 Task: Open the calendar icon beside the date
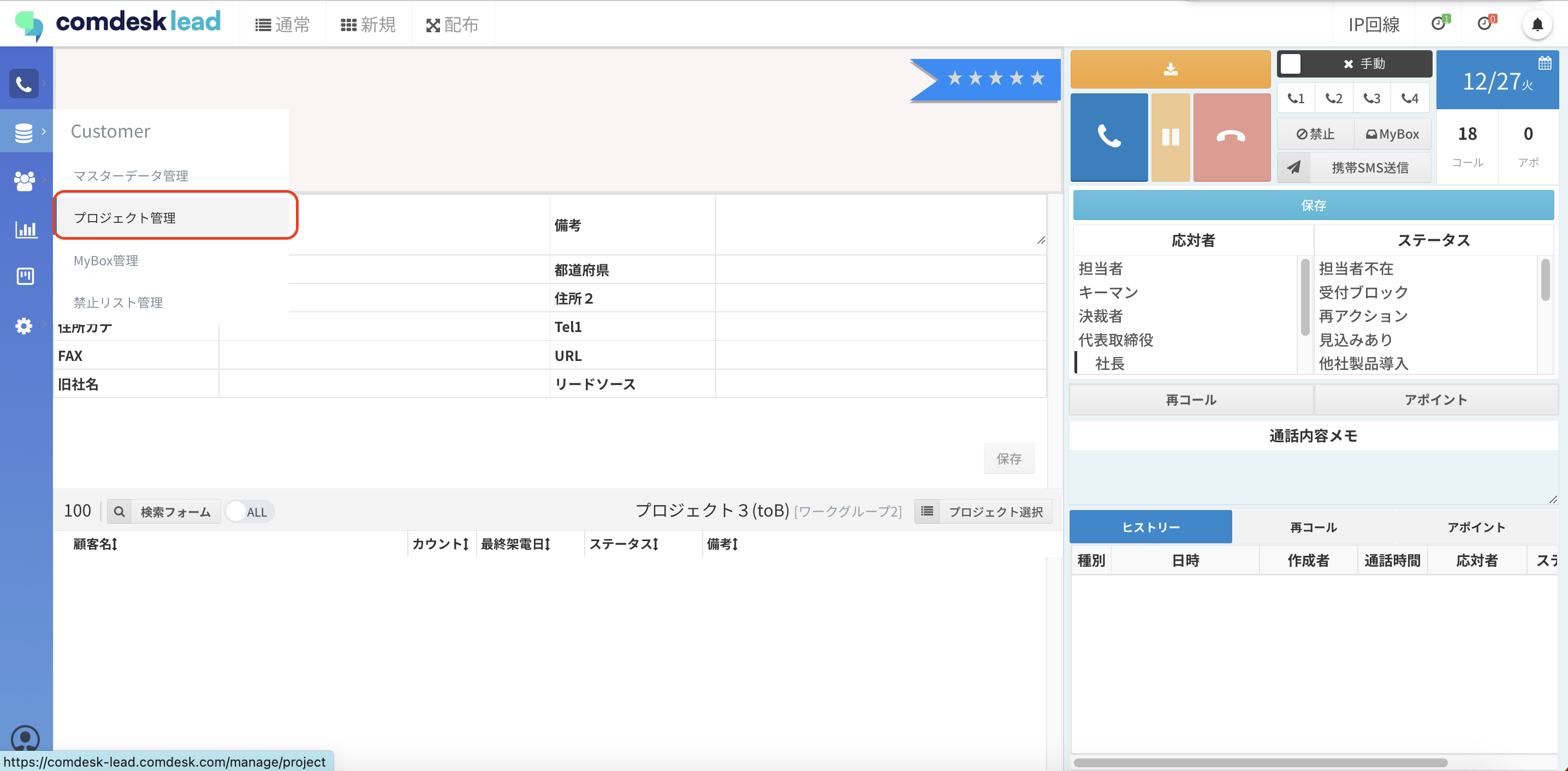coord(1545,63)
